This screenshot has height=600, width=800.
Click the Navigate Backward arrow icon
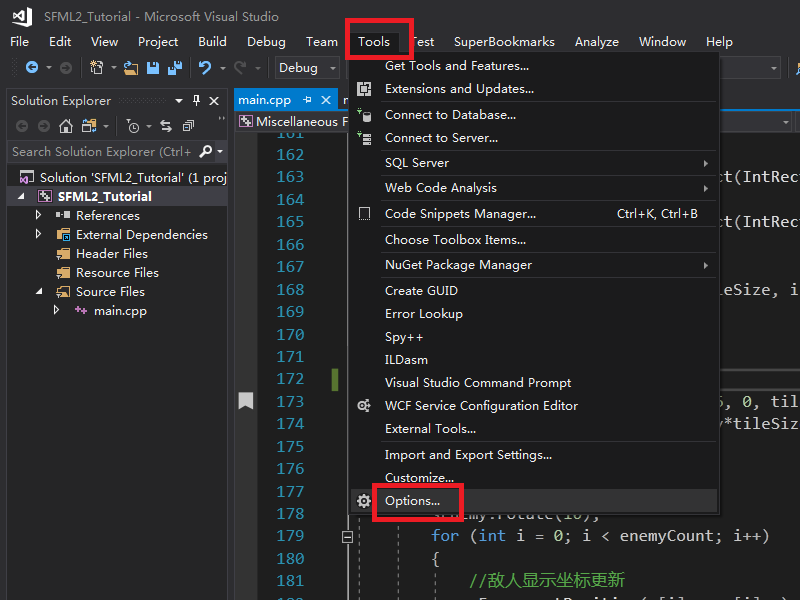pyautogui.click(x=32, y=67)
